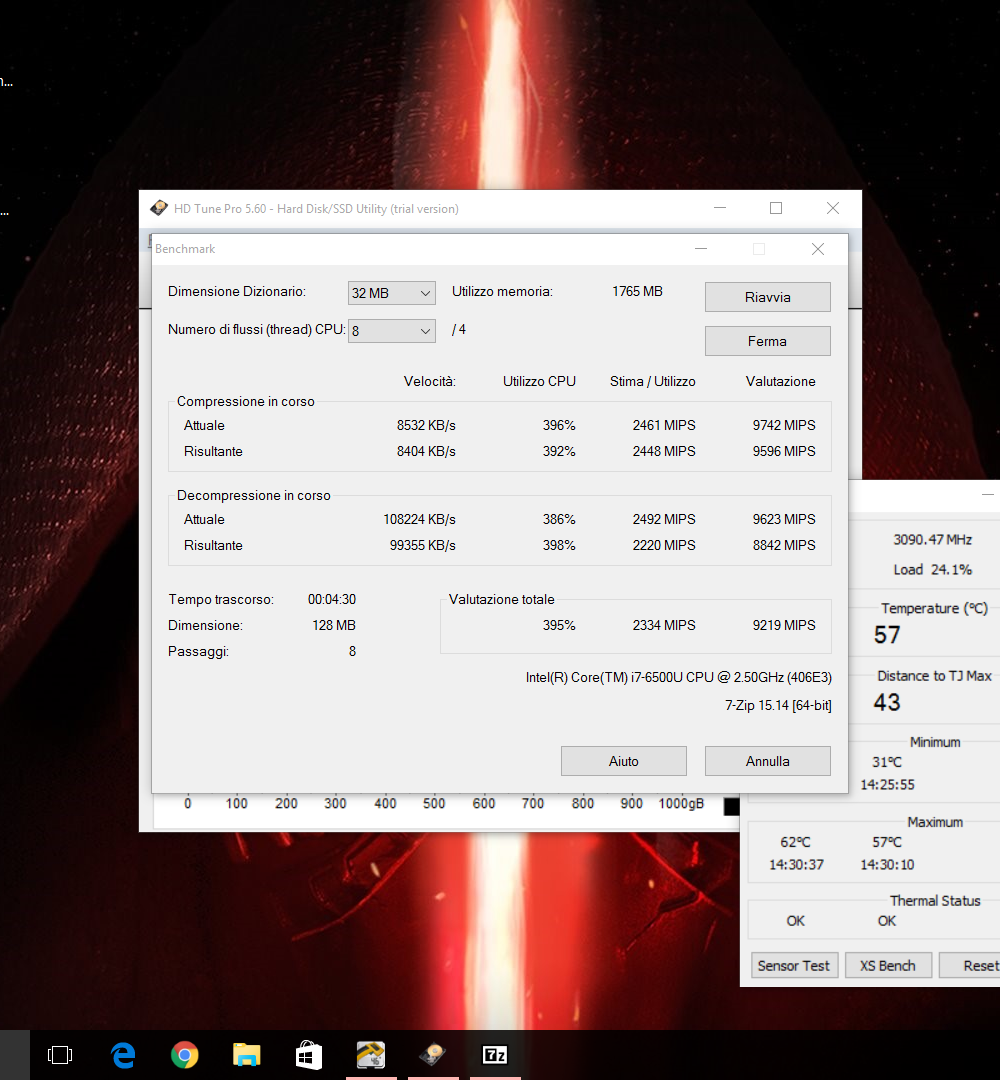Click the Numero di flussi (thread) CPU label
This screenshot has width=1000, height=1080.
point(257,329)
